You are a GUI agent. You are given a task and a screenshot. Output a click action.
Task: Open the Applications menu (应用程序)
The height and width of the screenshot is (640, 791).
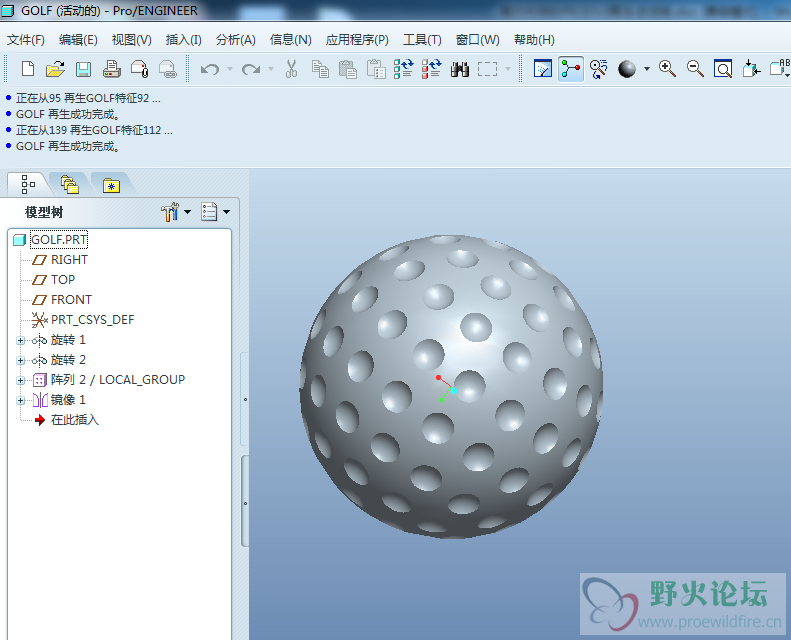click(x=357, y=40)
